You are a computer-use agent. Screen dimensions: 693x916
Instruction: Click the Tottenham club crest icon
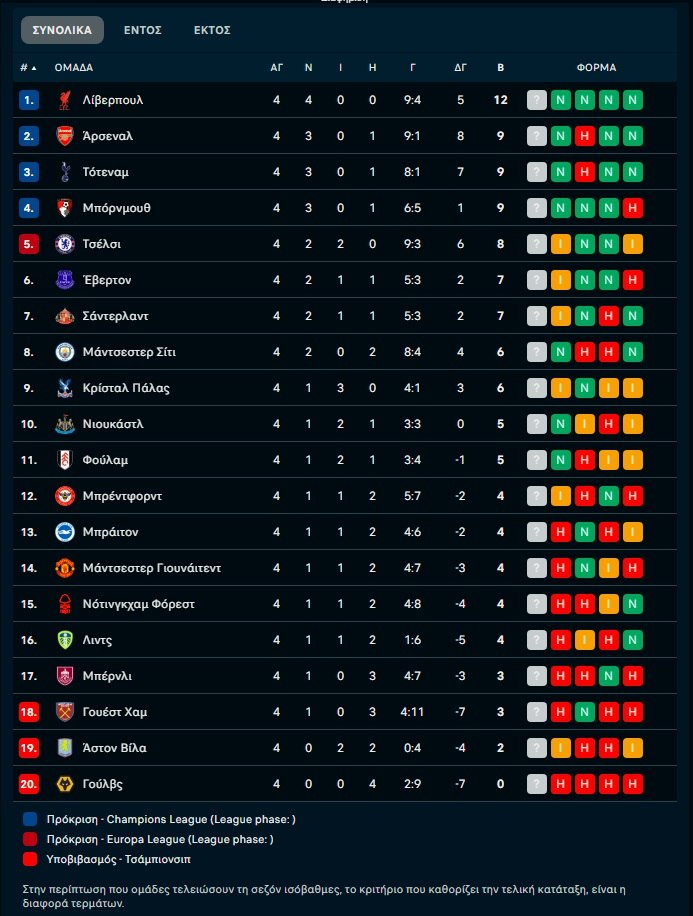point(64,172)
